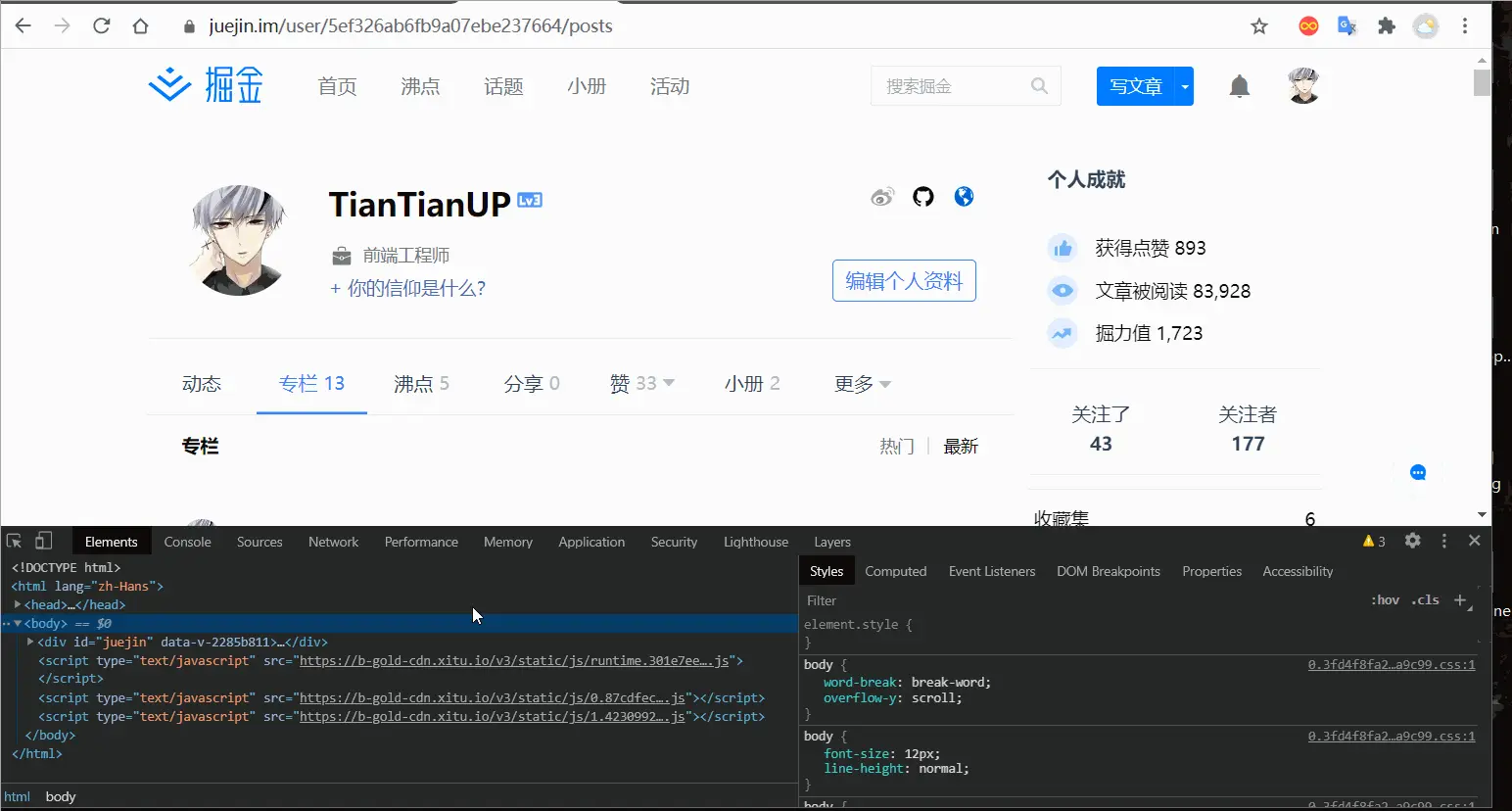Open the Weibo profile icon
1512x811 pixels.
pyautogui.click(x=882, y=197)
